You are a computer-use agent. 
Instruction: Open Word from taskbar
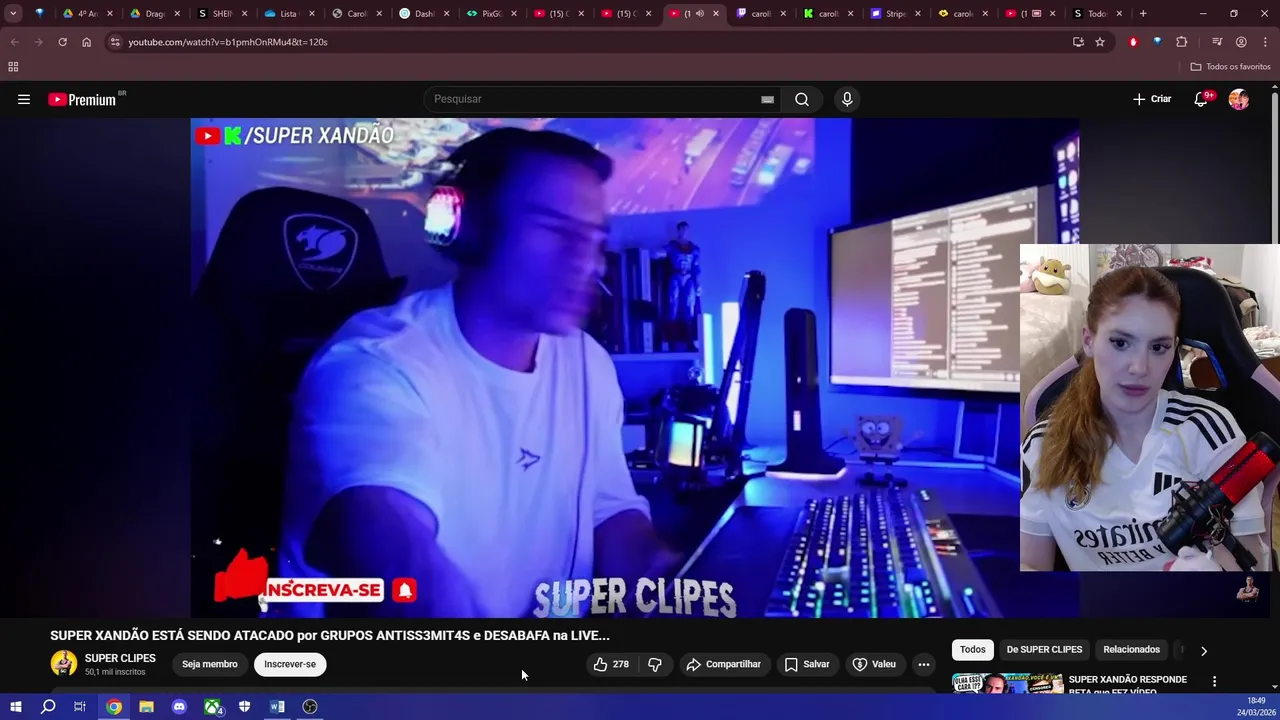click(x=277, y=707)
